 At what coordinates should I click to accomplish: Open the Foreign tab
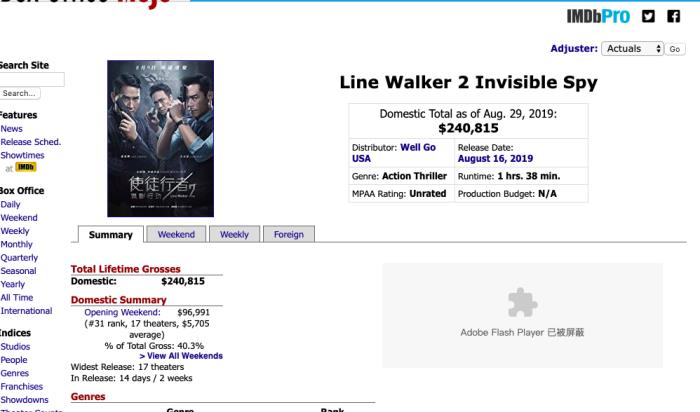[288, 234]
